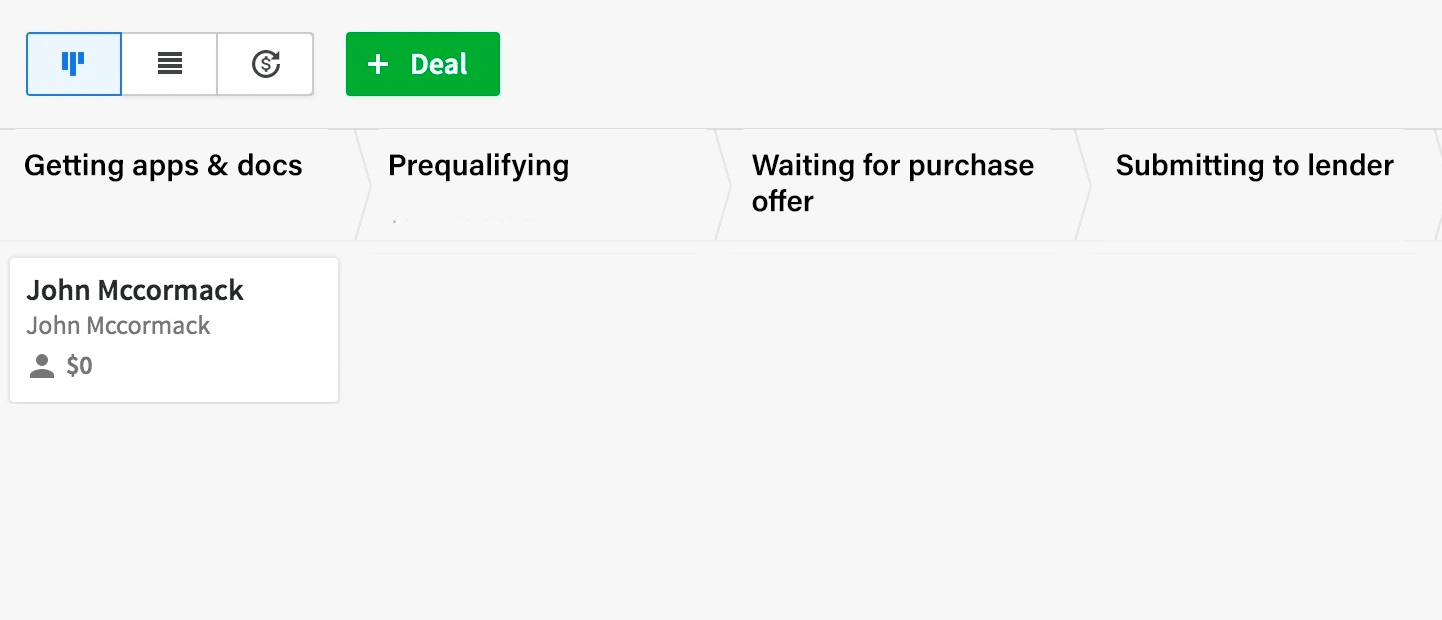Click the $0 deal value

(x=79, y=366)
